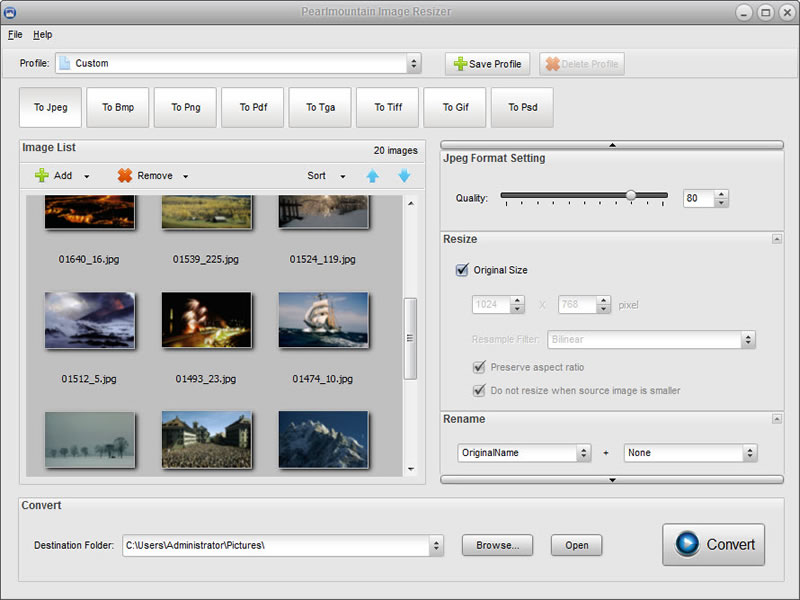Click the Save Profile button
Image resolution: width=800 pixels, height=600 pixels.
point(487,64)
